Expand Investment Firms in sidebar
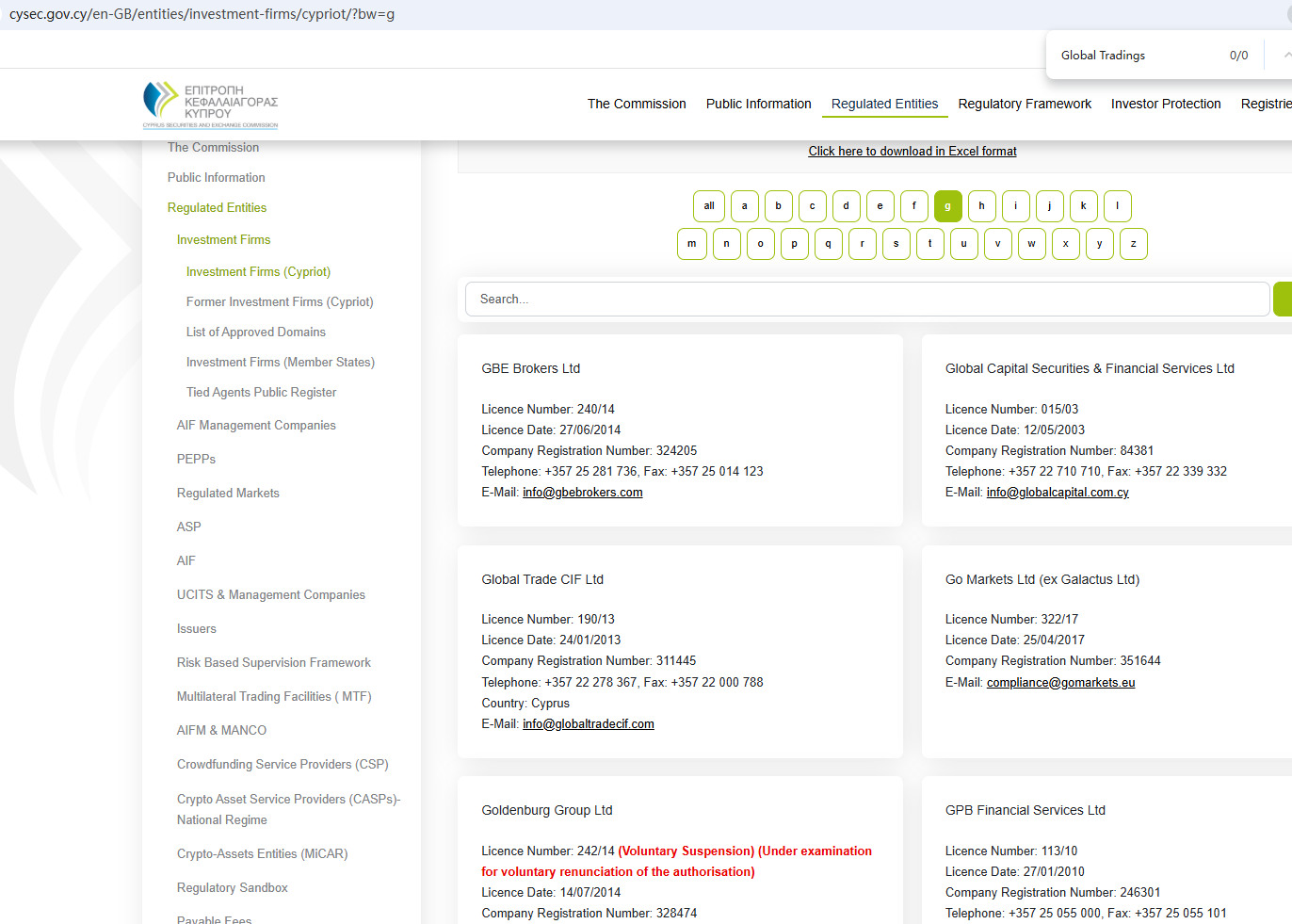 coord(223,240)
